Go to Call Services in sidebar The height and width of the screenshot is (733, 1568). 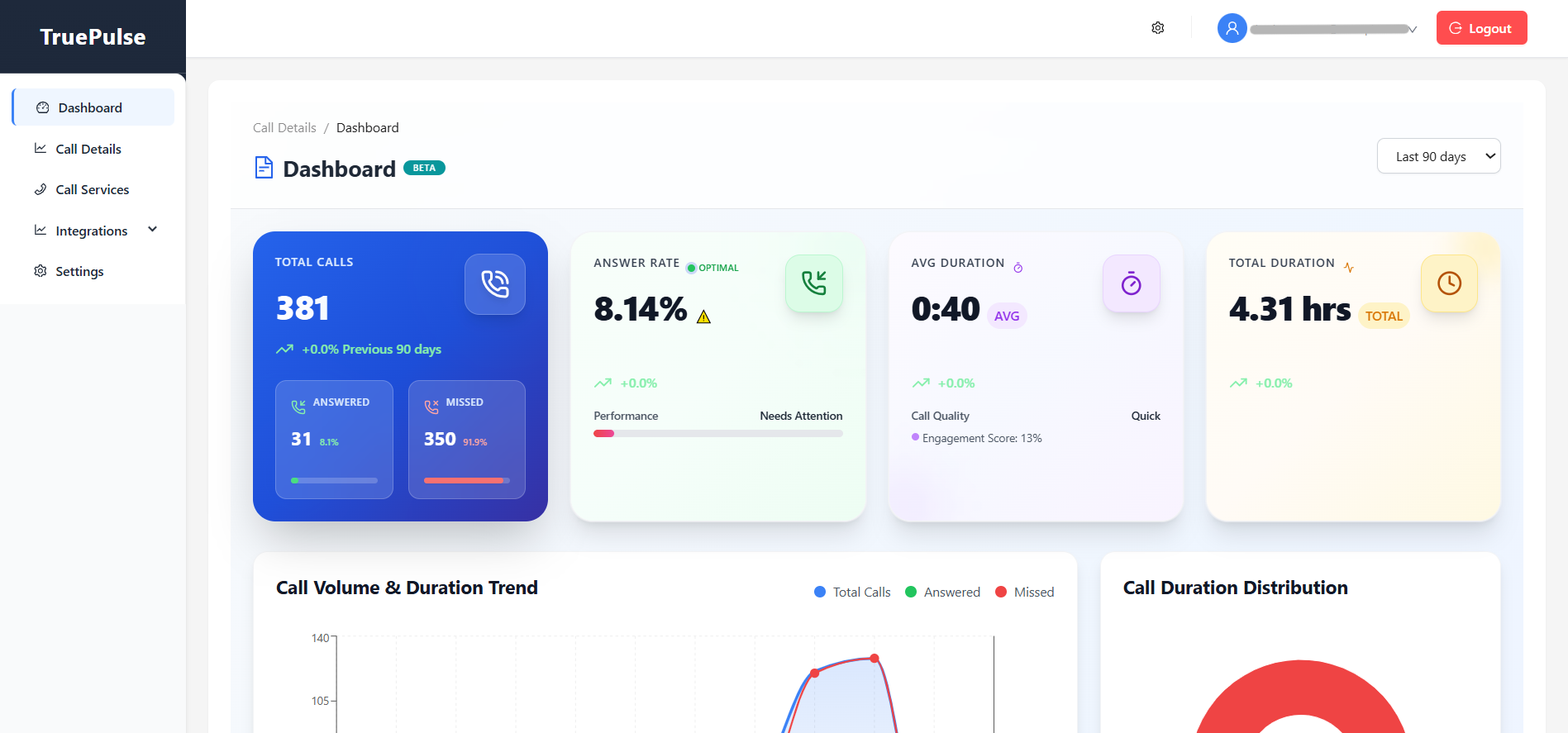92,189
